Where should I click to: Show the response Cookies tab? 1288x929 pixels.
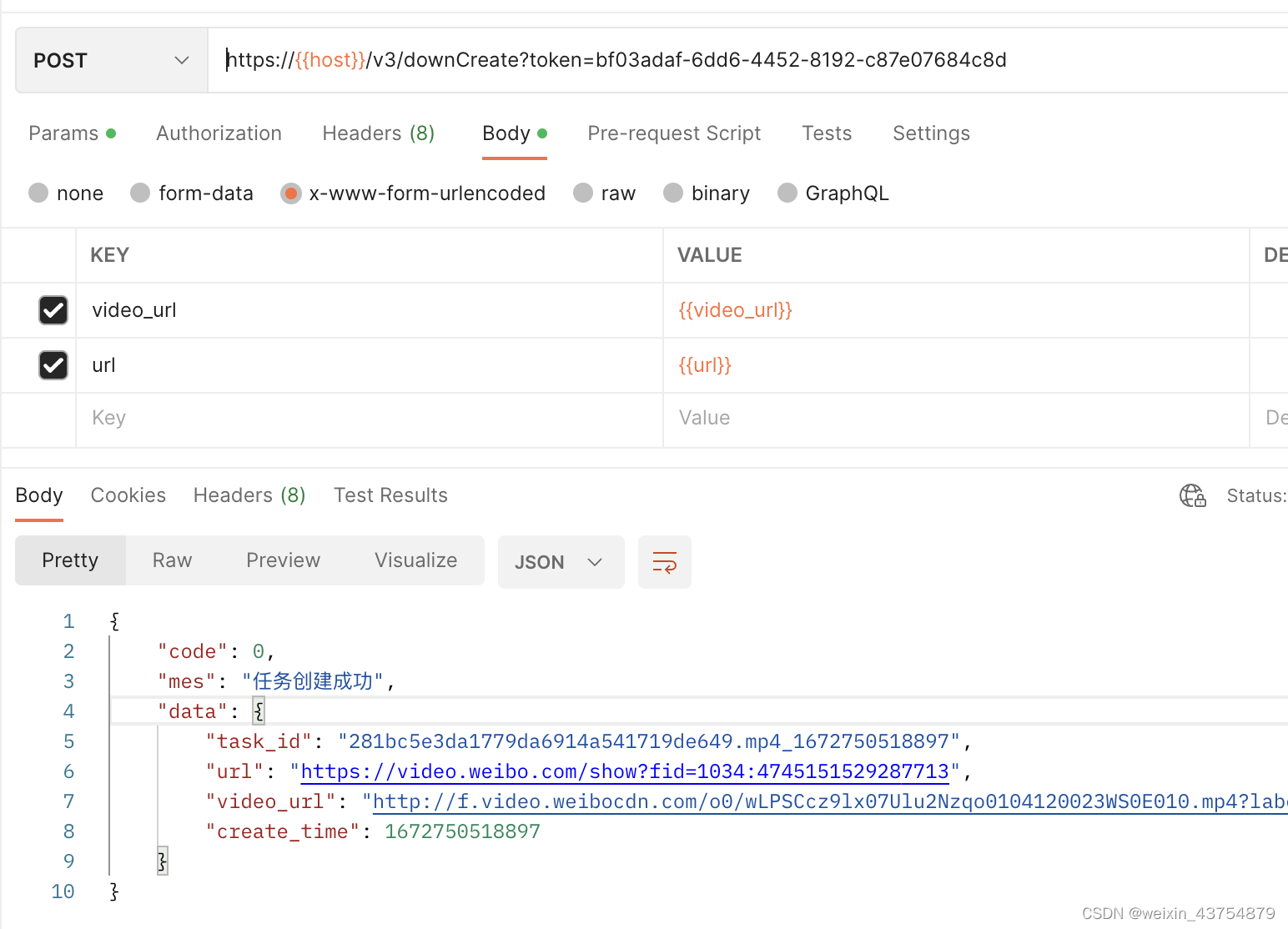(128, 495)
